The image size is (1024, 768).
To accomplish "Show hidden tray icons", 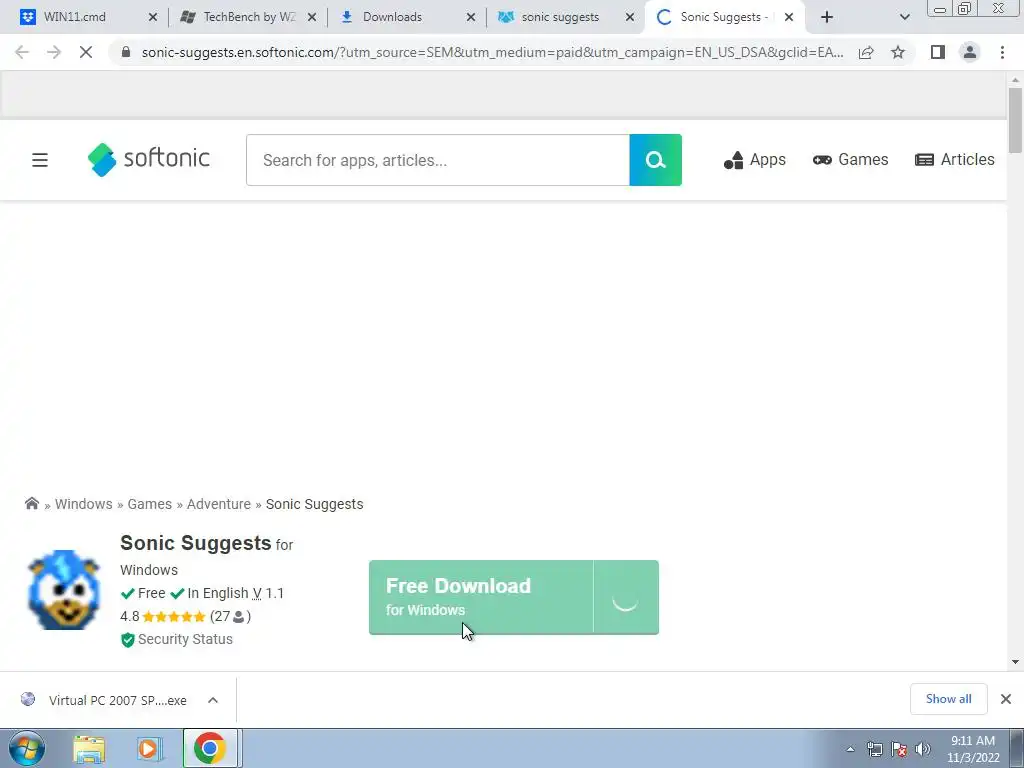I will (850, 749).
